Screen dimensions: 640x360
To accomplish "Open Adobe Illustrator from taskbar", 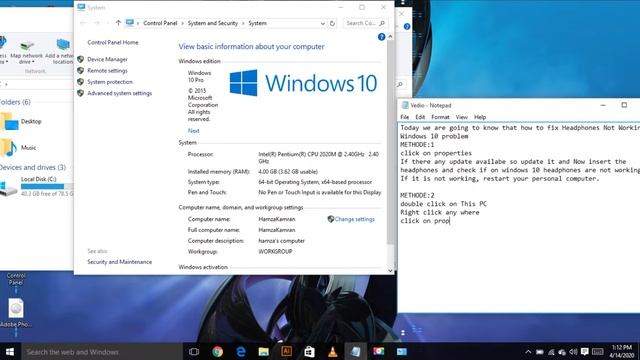I will [x=287, y=351].
